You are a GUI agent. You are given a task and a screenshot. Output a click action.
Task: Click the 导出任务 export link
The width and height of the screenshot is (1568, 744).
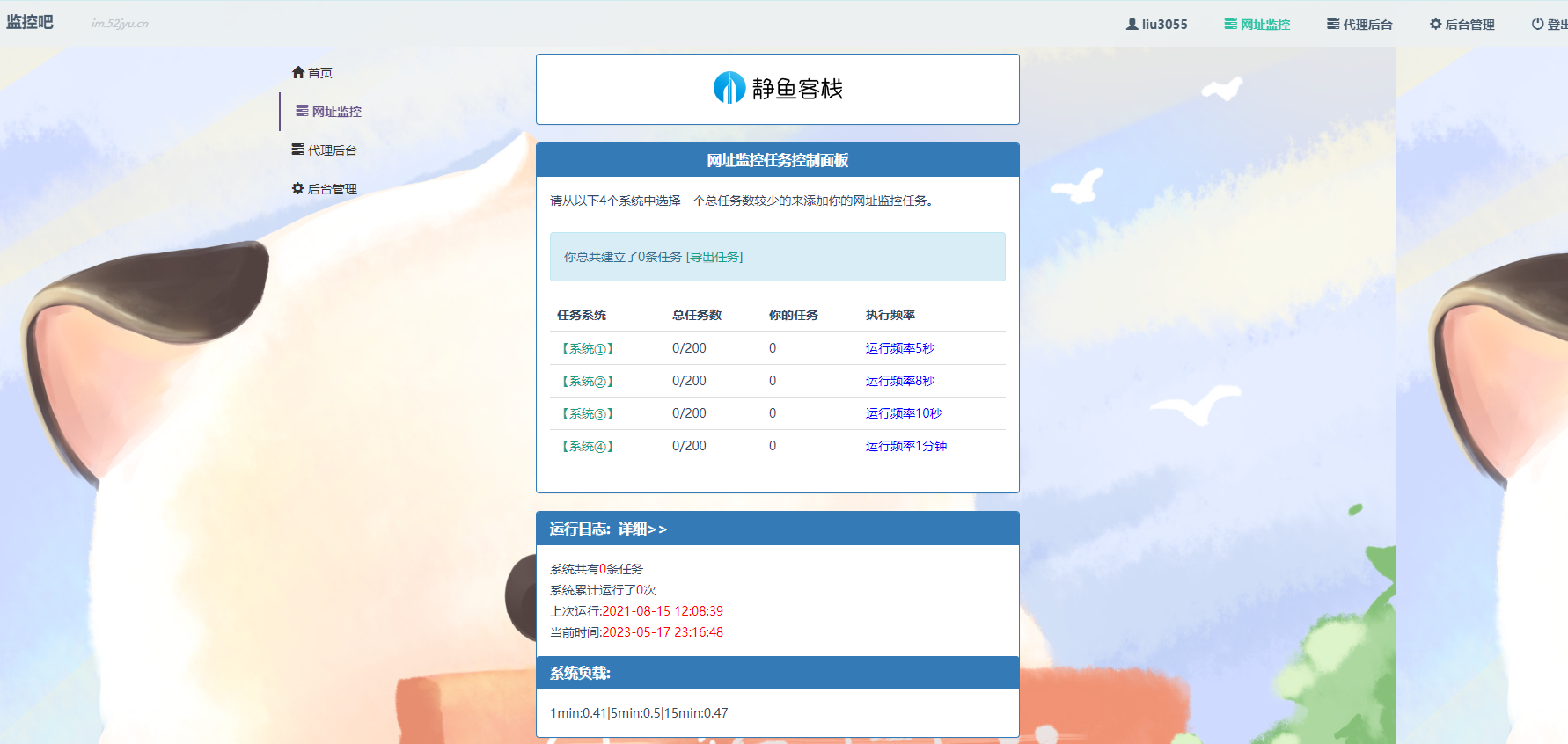point(714,257)
